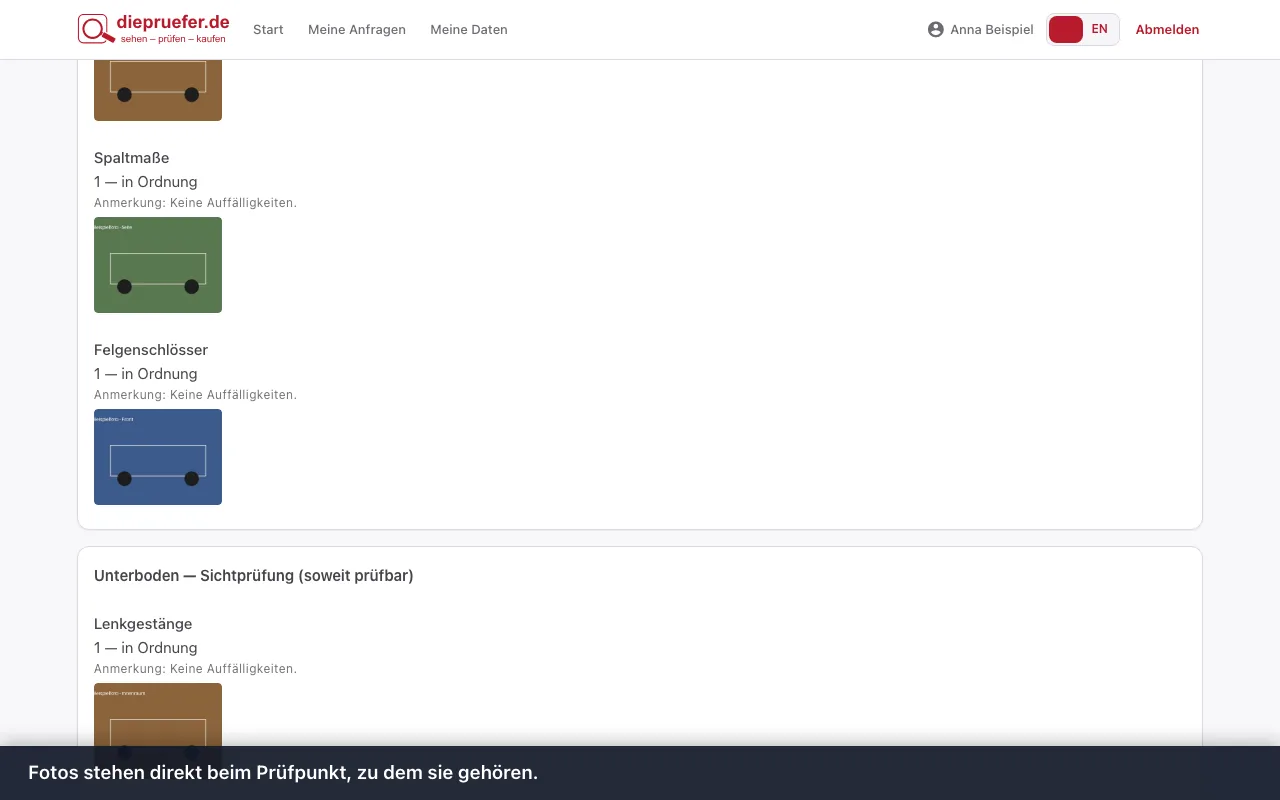This screenshot has width=1280, height=800.
Task: Open the Start navigation item
Action: (268, 30)
